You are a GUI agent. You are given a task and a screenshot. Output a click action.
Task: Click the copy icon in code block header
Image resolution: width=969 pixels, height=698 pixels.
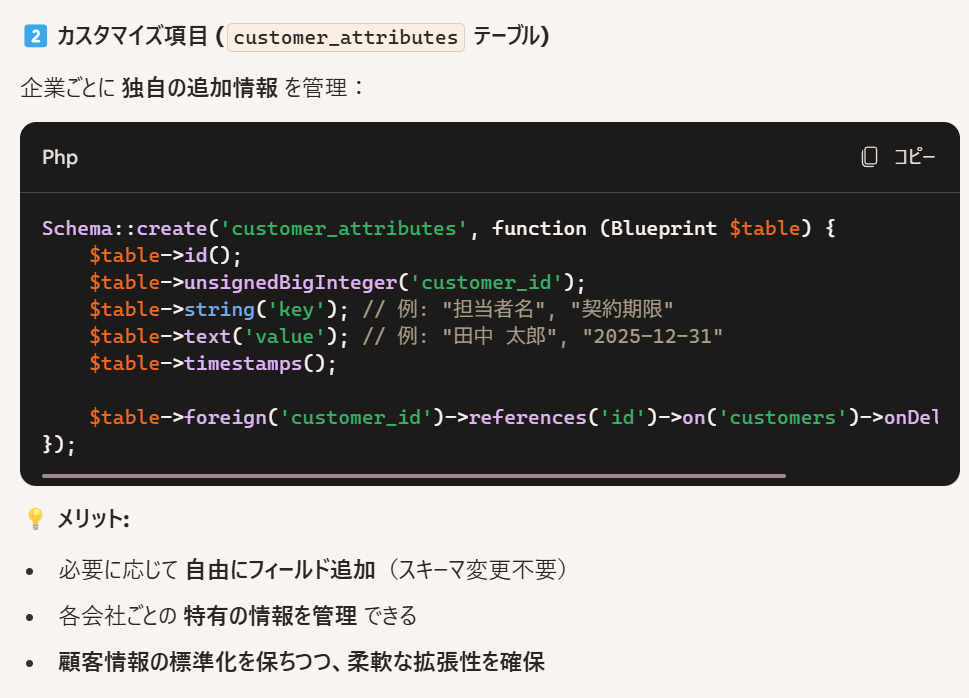tap(870, 157)
